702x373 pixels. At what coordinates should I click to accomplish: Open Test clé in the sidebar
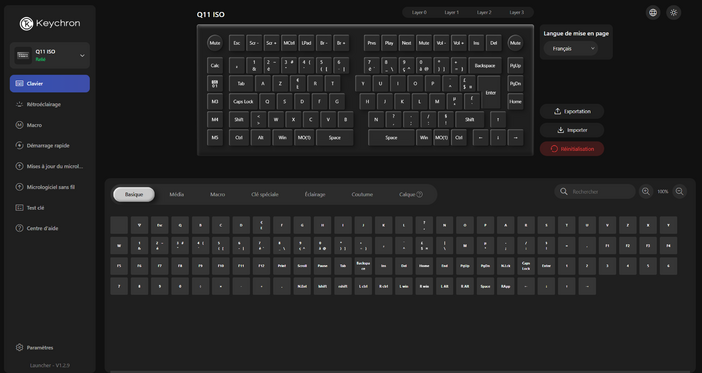tap(50, 208)
